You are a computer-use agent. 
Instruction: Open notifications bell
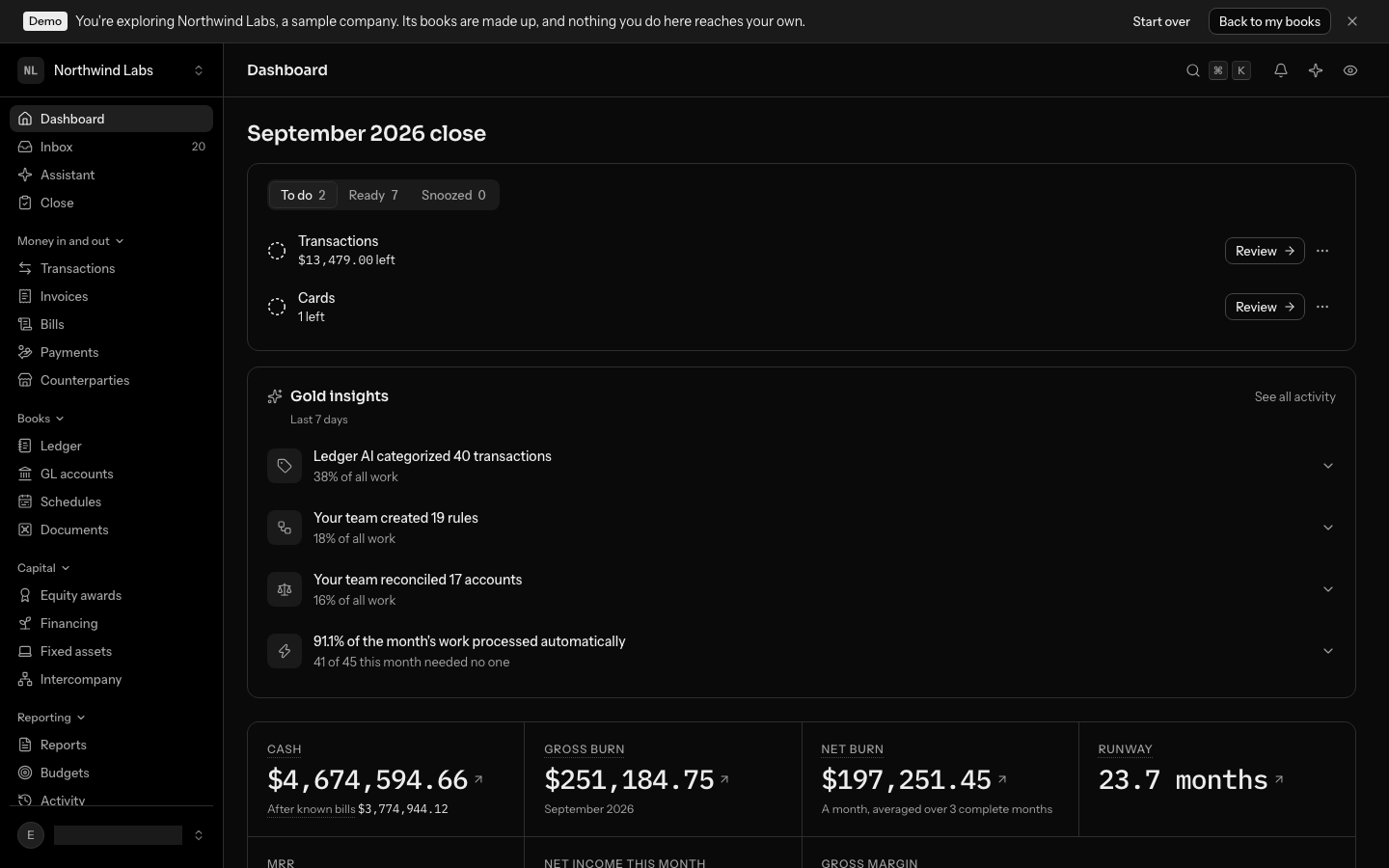1281,70
